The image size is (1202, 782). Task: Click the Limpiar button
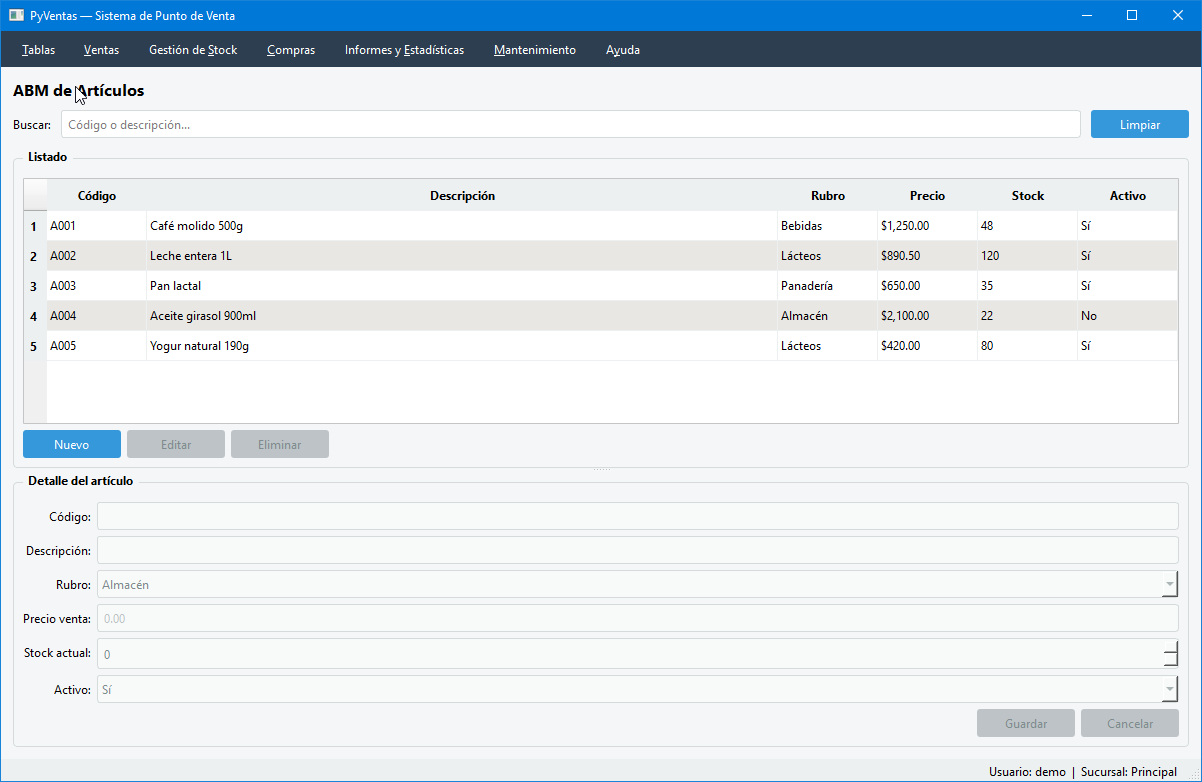[x=1140, y=125]
